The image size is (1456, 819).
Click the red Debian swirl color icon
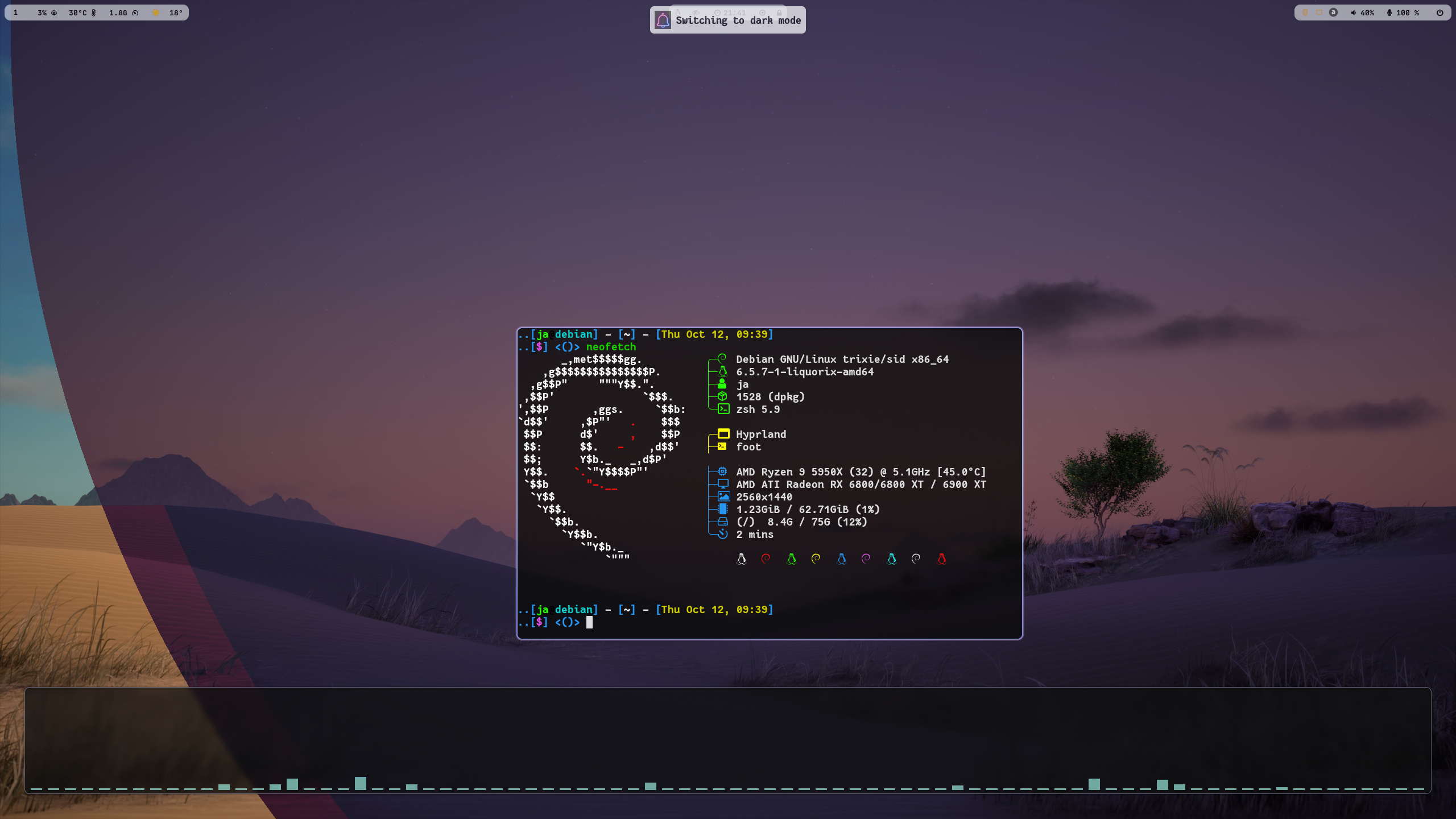(x=766, y=559)
